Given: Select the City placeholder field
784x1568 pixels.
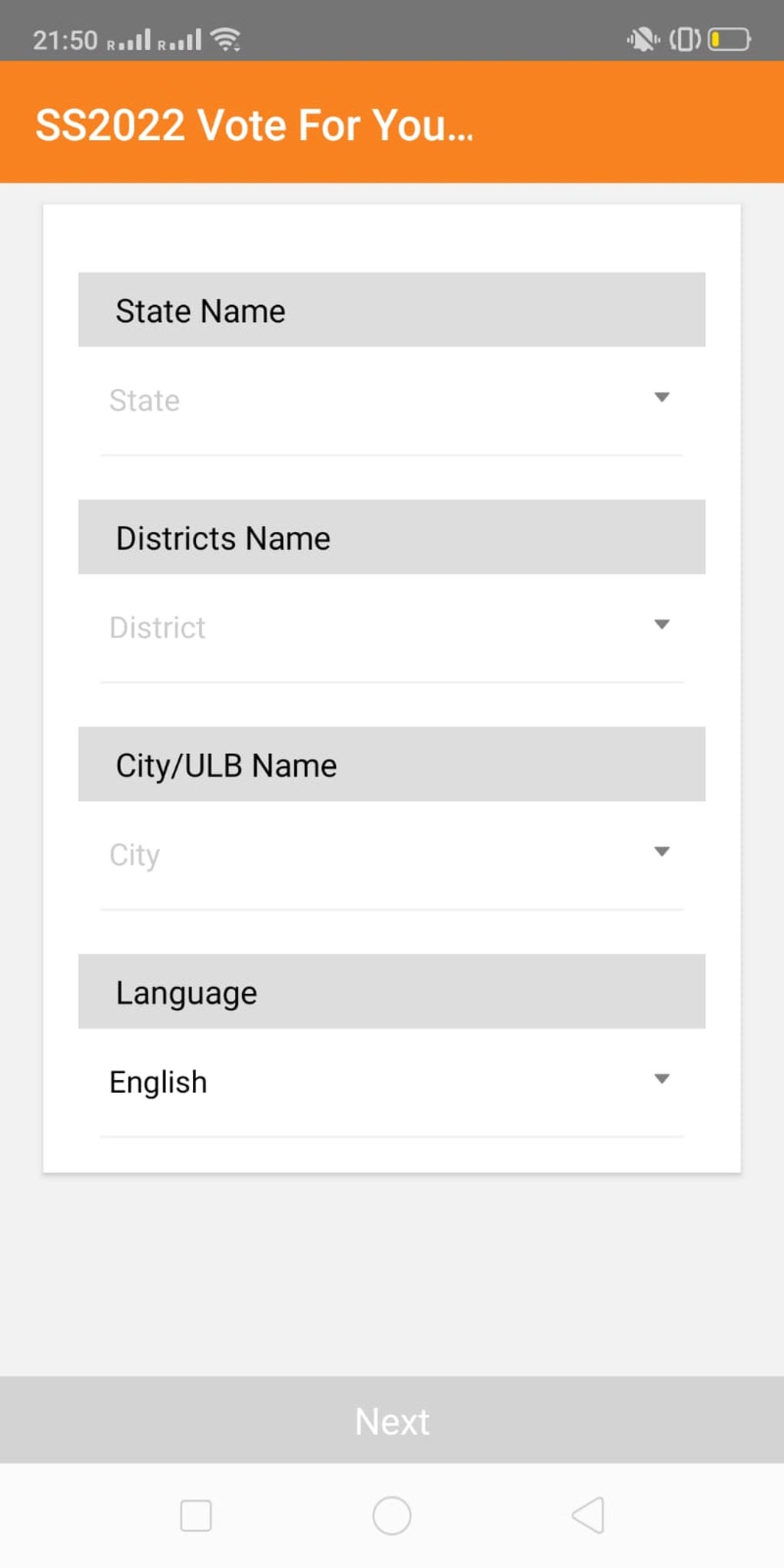Looking at the screenshot, I should tap(135, 855).
